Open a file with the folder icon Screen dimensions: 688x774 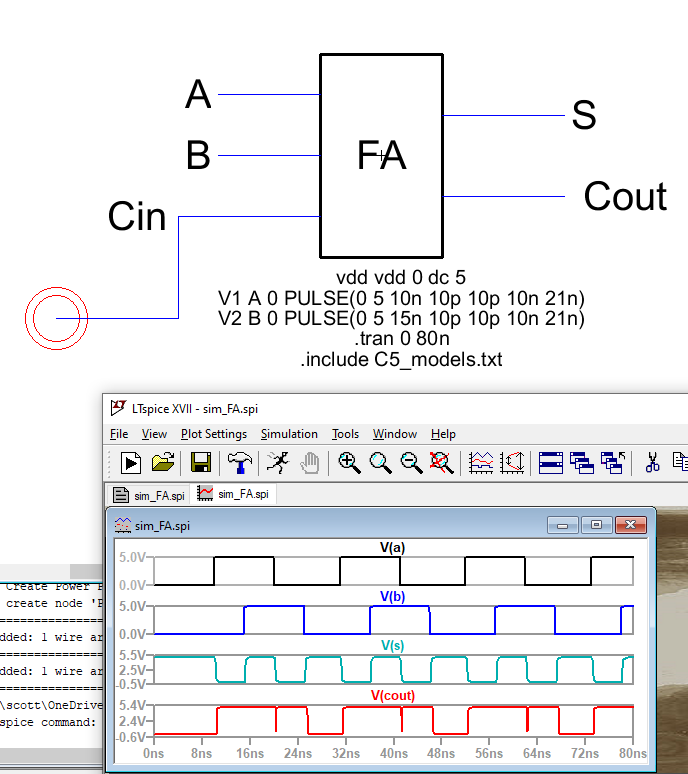(x=162, y=462)
